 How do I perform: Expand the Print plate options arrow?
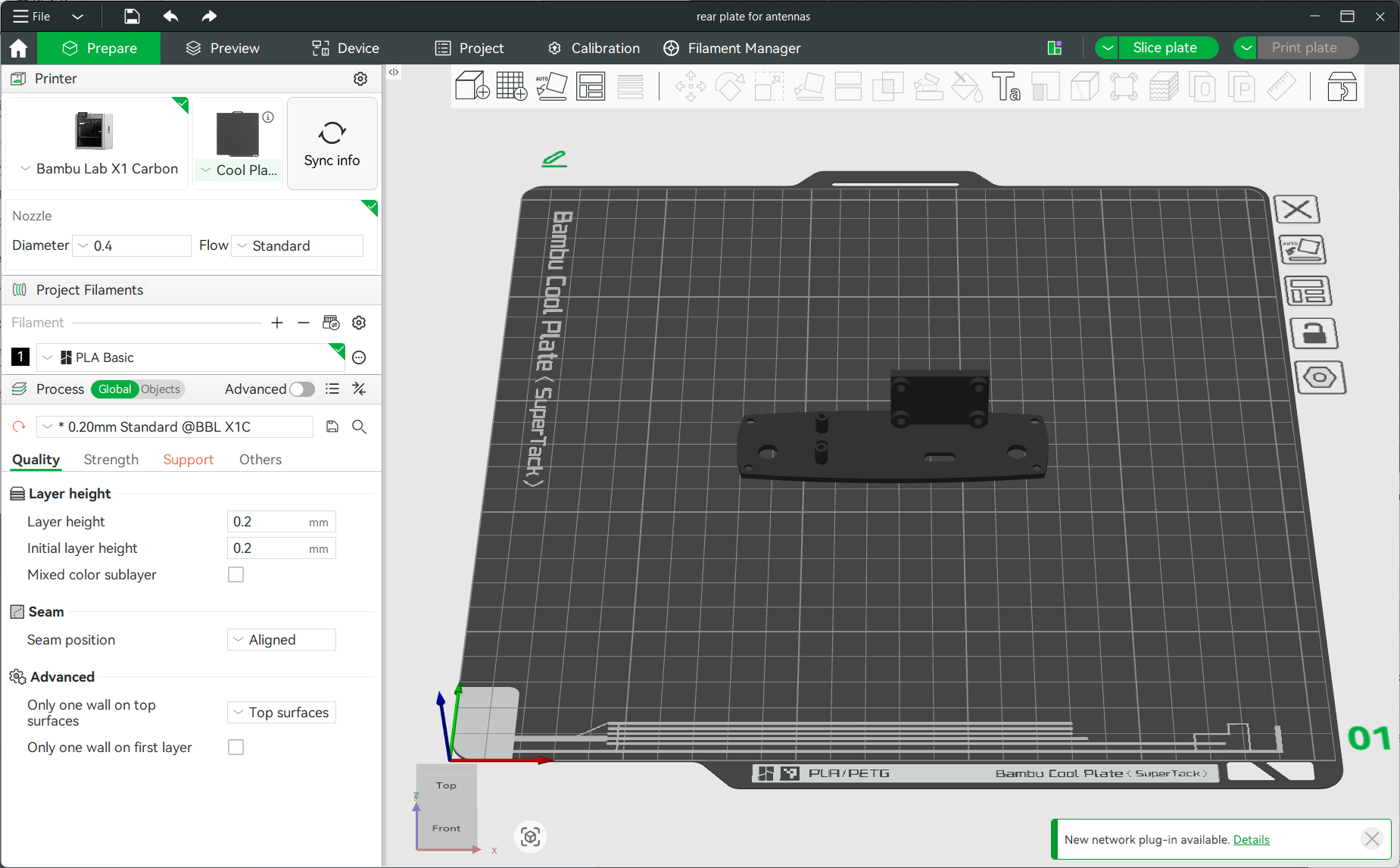pyautogui.click(x=1246, y=48)
